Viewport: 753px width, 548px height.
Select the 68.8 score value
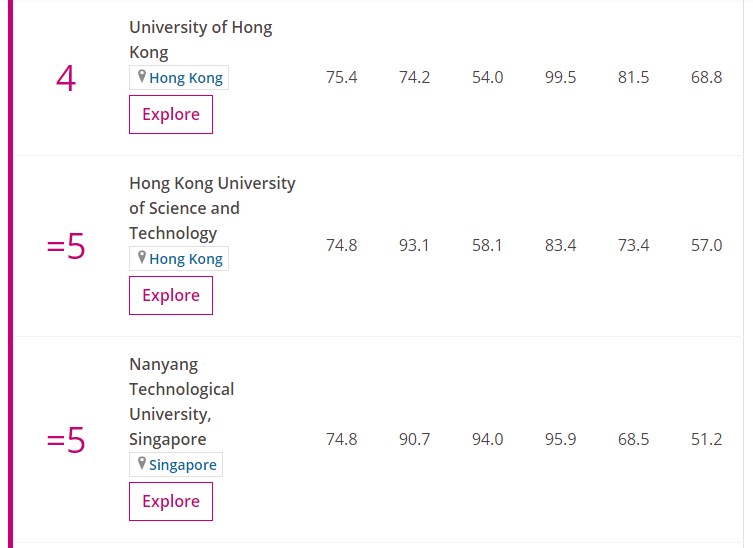(x=706, y=78)
